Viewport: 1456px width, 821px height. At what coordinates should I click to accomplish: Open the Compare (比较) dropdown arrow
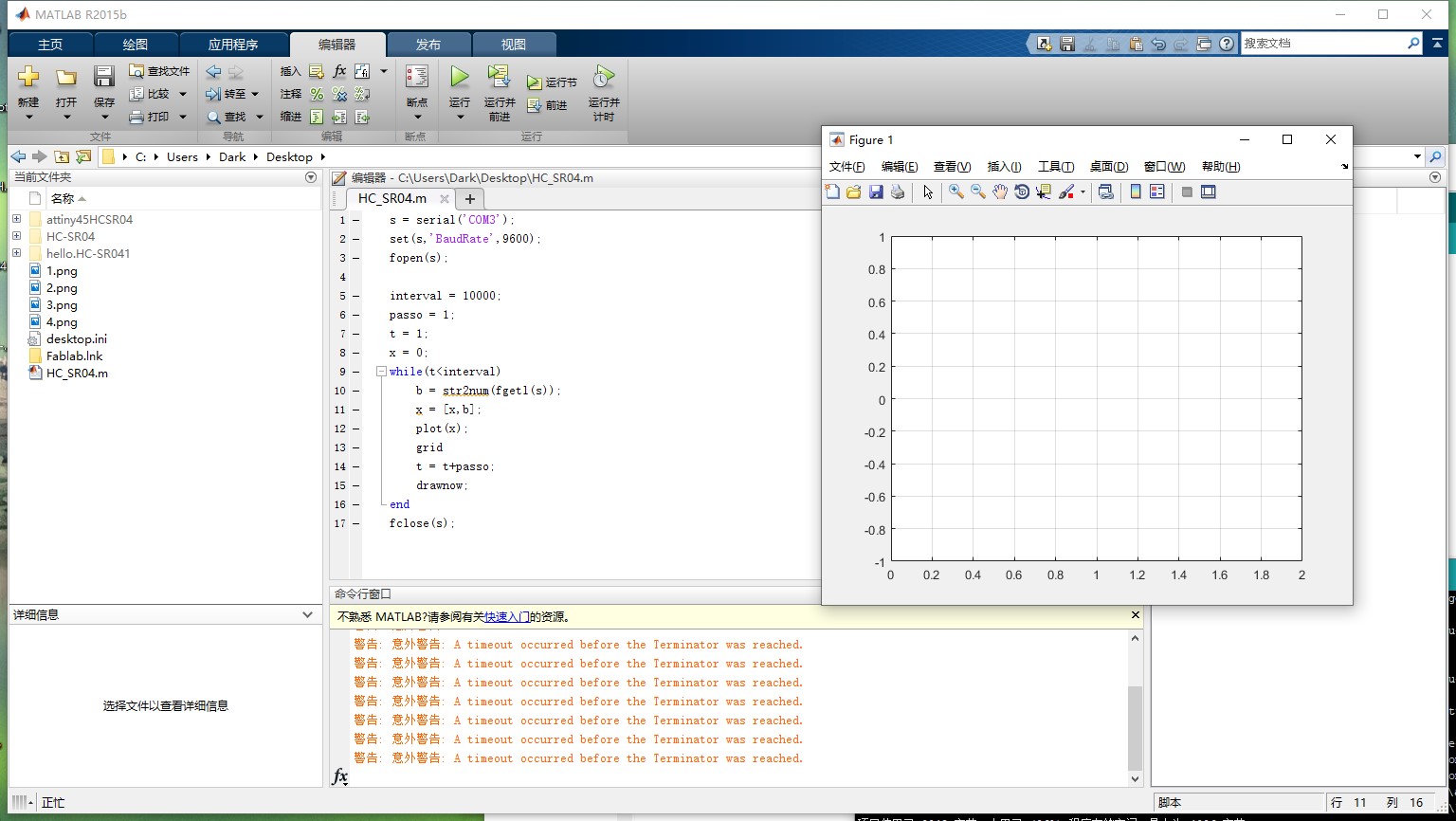click(183, 94)
